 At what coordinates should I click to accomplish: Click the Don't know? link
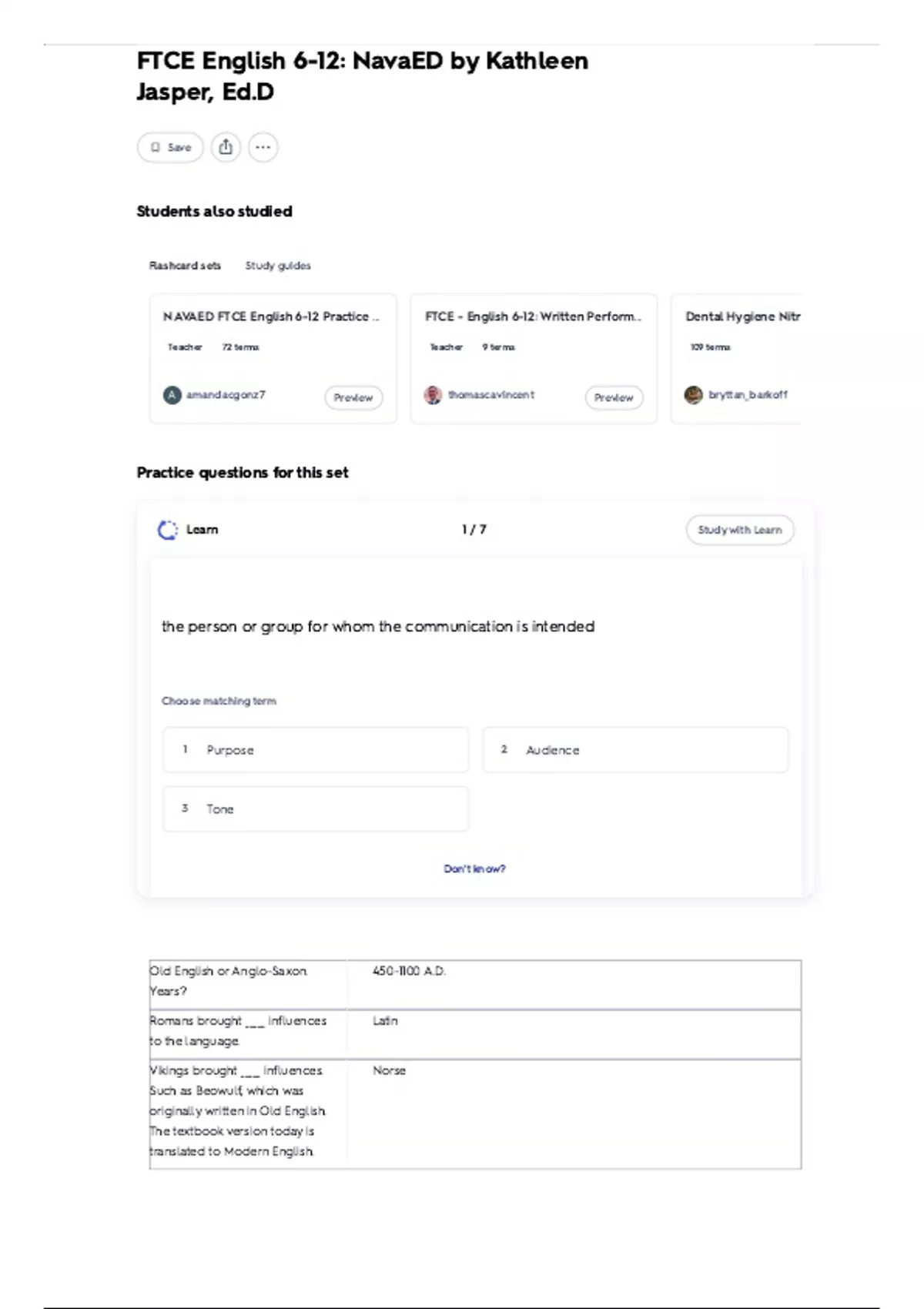pyautogui.click(x=474, y=869)
